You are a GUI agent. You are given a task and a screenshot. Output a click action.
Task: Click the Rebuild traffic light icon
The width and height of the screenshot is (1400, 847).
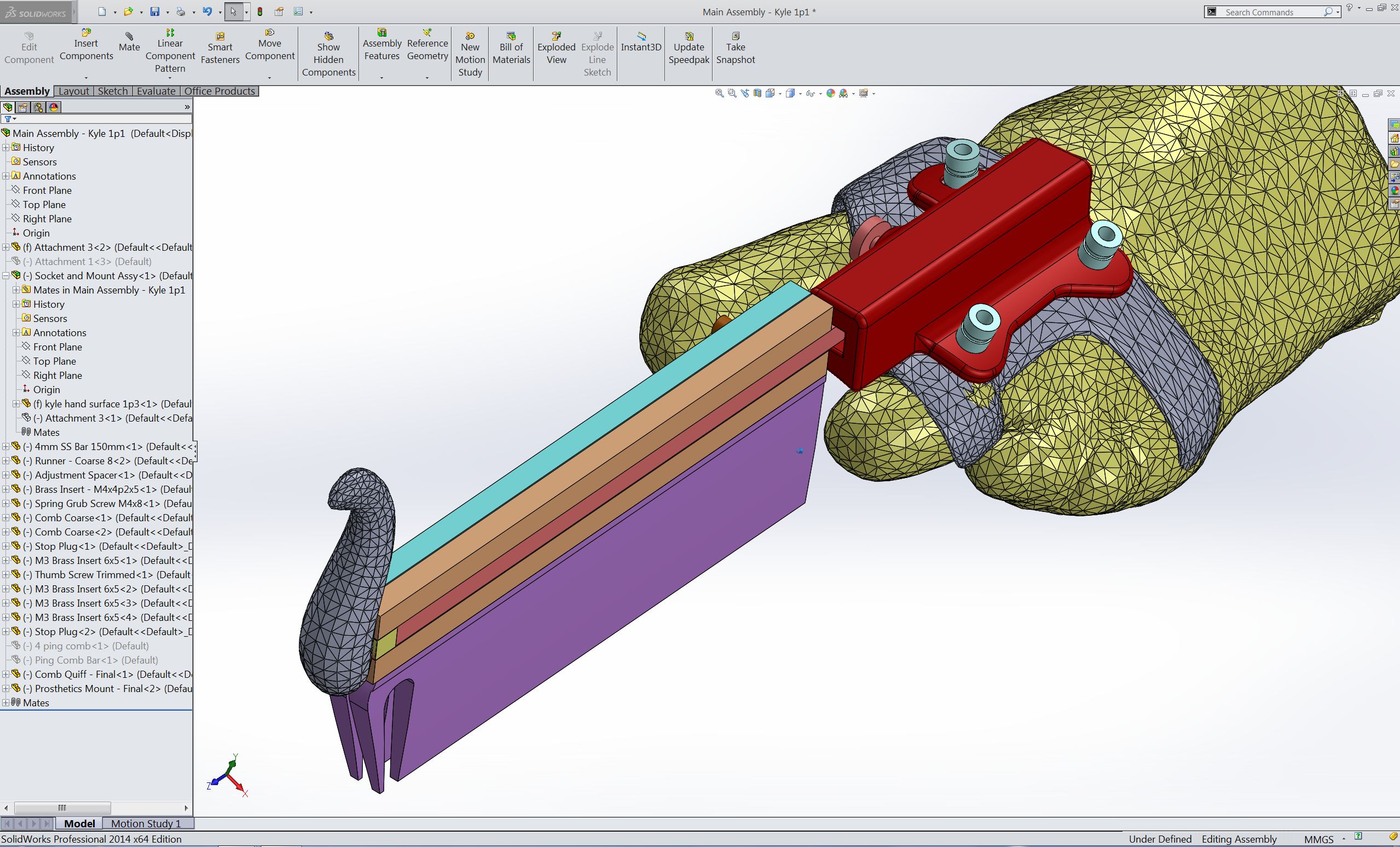point(260,11)
